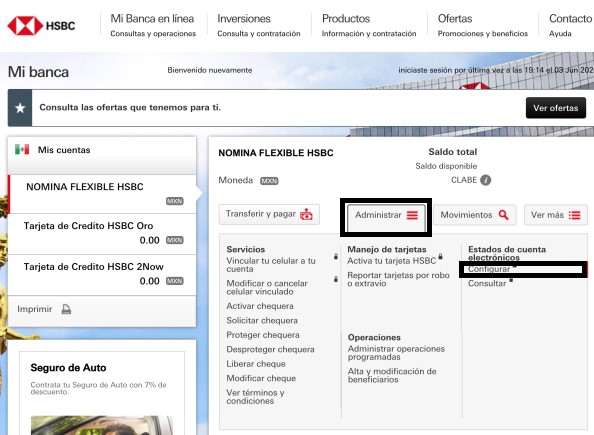This screenshot has width=594, height=435.
Task: Click Modificar o cancelar celular vinculado
Action: point(267,288)
